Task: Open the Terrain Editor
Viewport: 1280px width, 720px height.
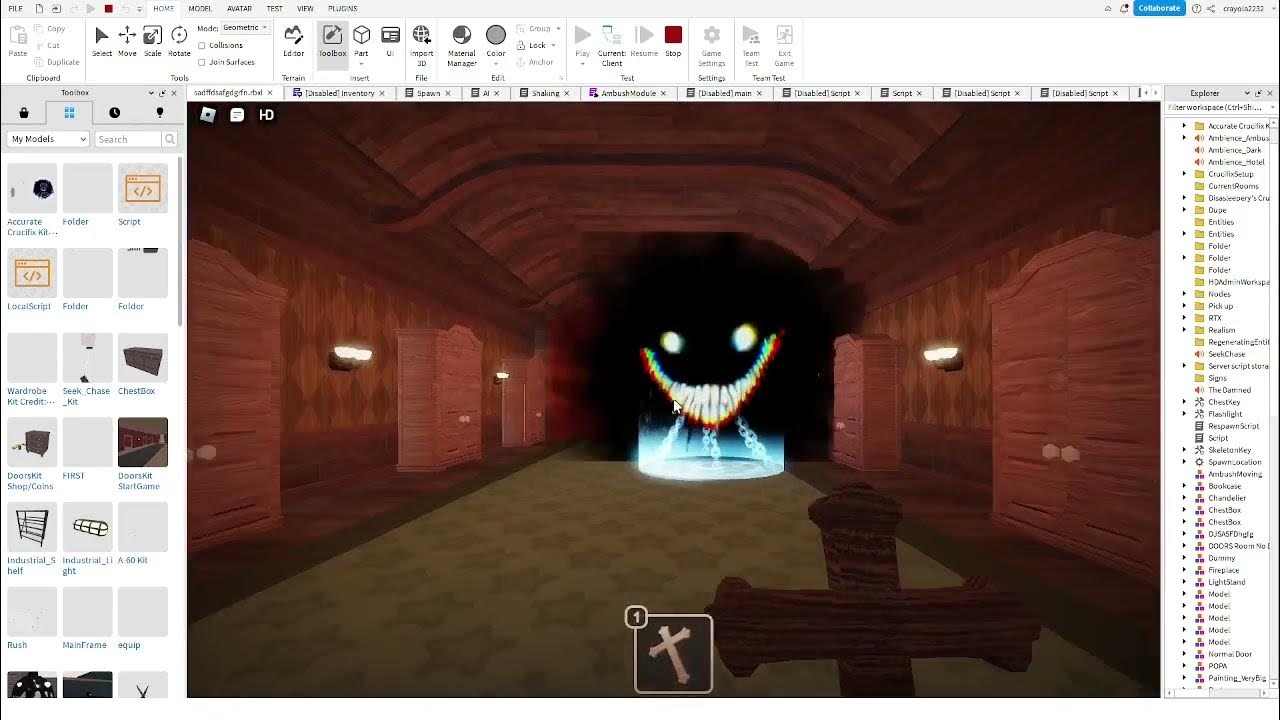Action: [293, 41]
